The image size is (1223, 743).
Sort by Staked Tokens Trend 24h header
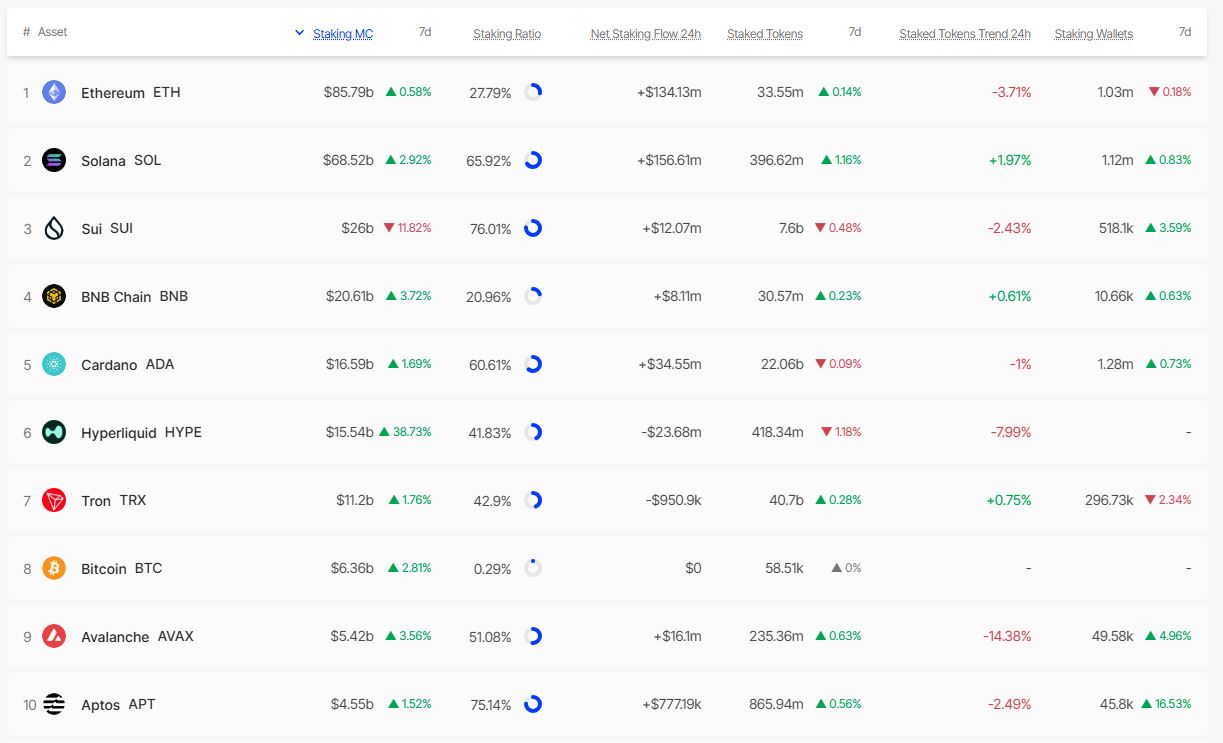coord(965,34)
